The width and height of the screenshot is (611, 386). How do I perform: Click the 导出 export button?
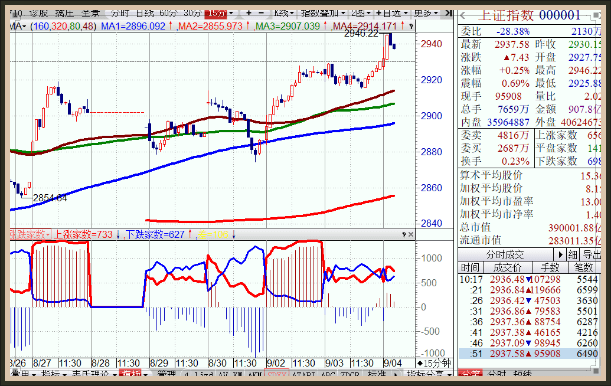[x=591, y=255]
